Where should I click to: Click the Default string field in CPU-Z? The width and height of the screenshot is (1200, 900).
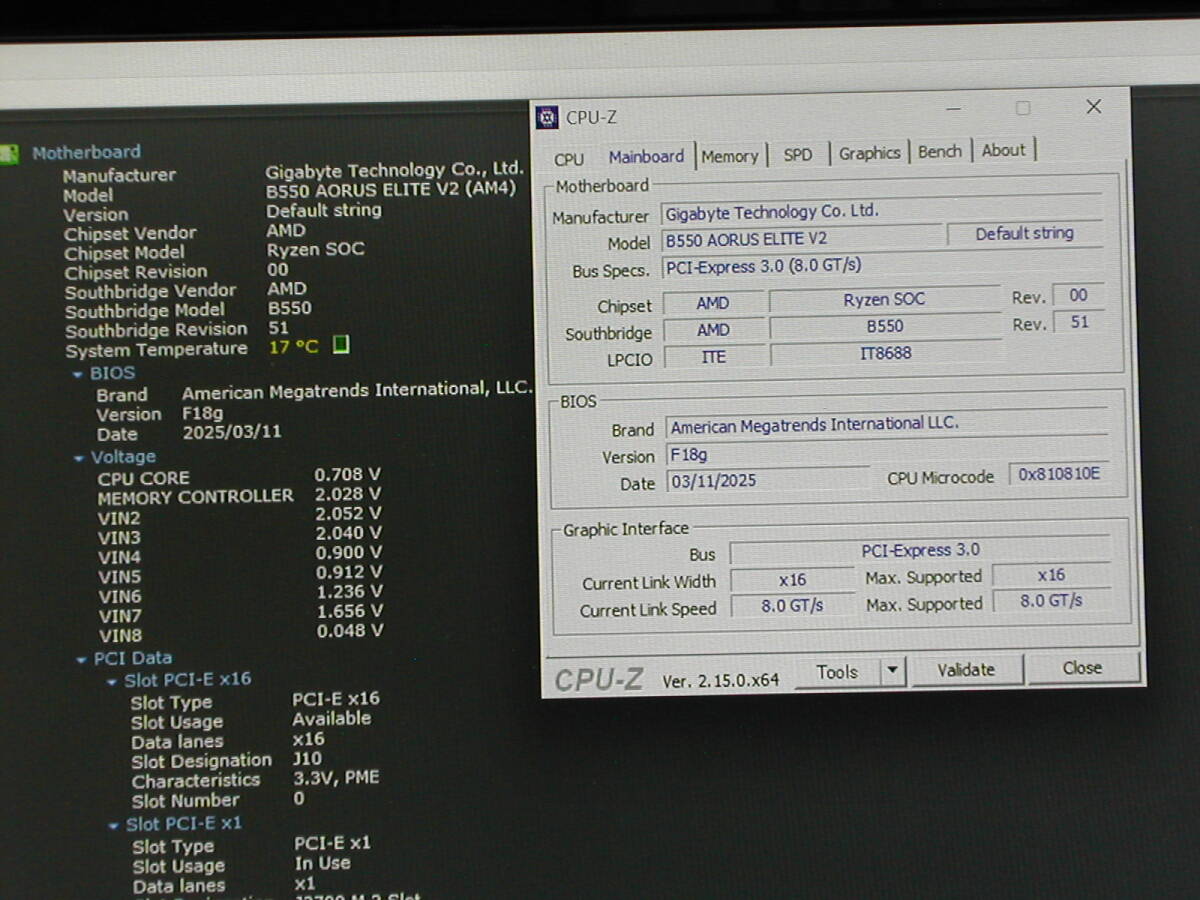1025,233
